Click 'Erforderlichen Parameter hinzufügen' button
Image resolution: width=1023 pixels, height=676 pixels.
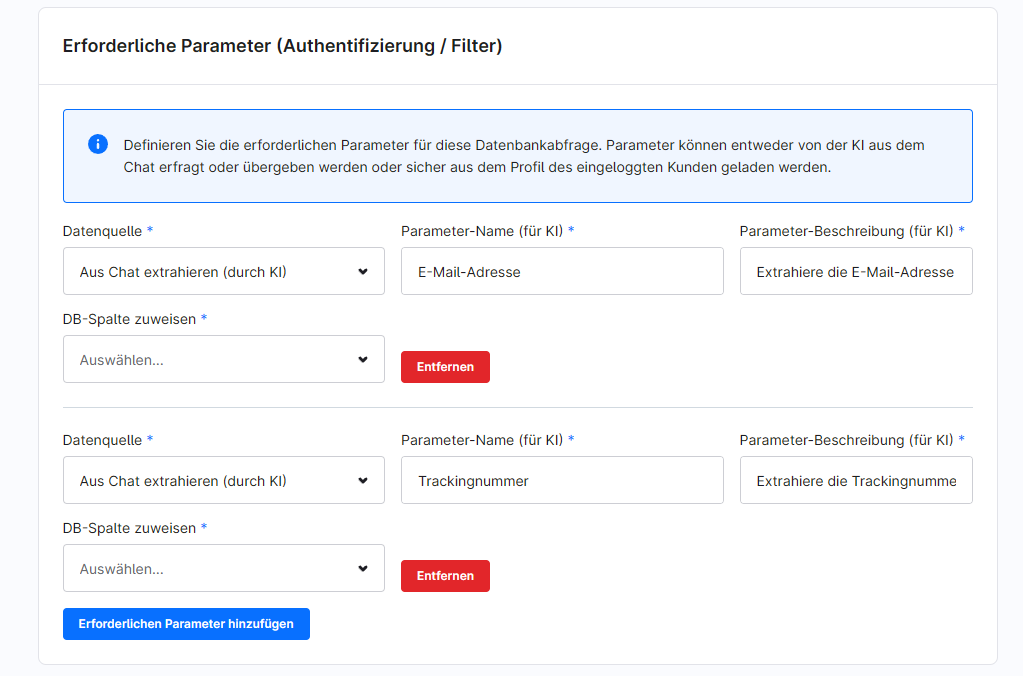(186, 623)
